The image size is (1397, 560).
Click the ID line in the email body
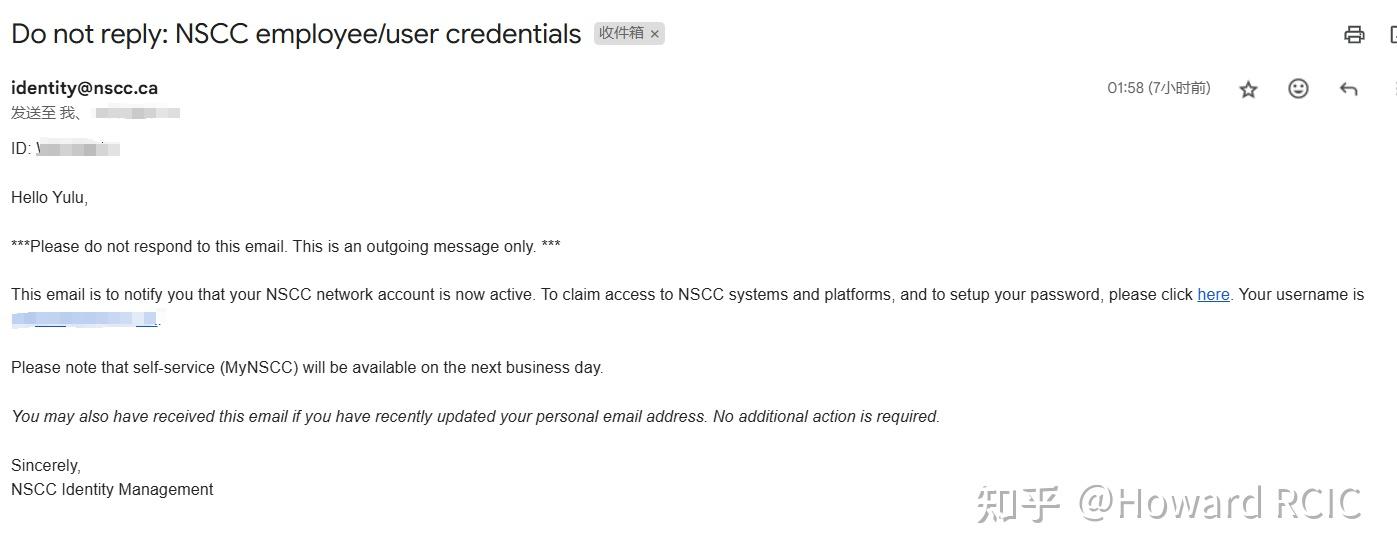65,150
